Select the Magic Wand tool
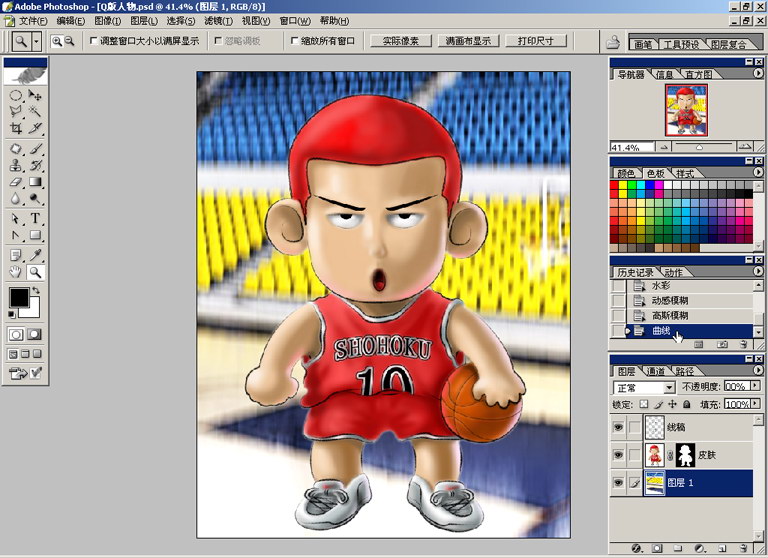768x558 pixels. pyautogui.click(x=35, y=111)
